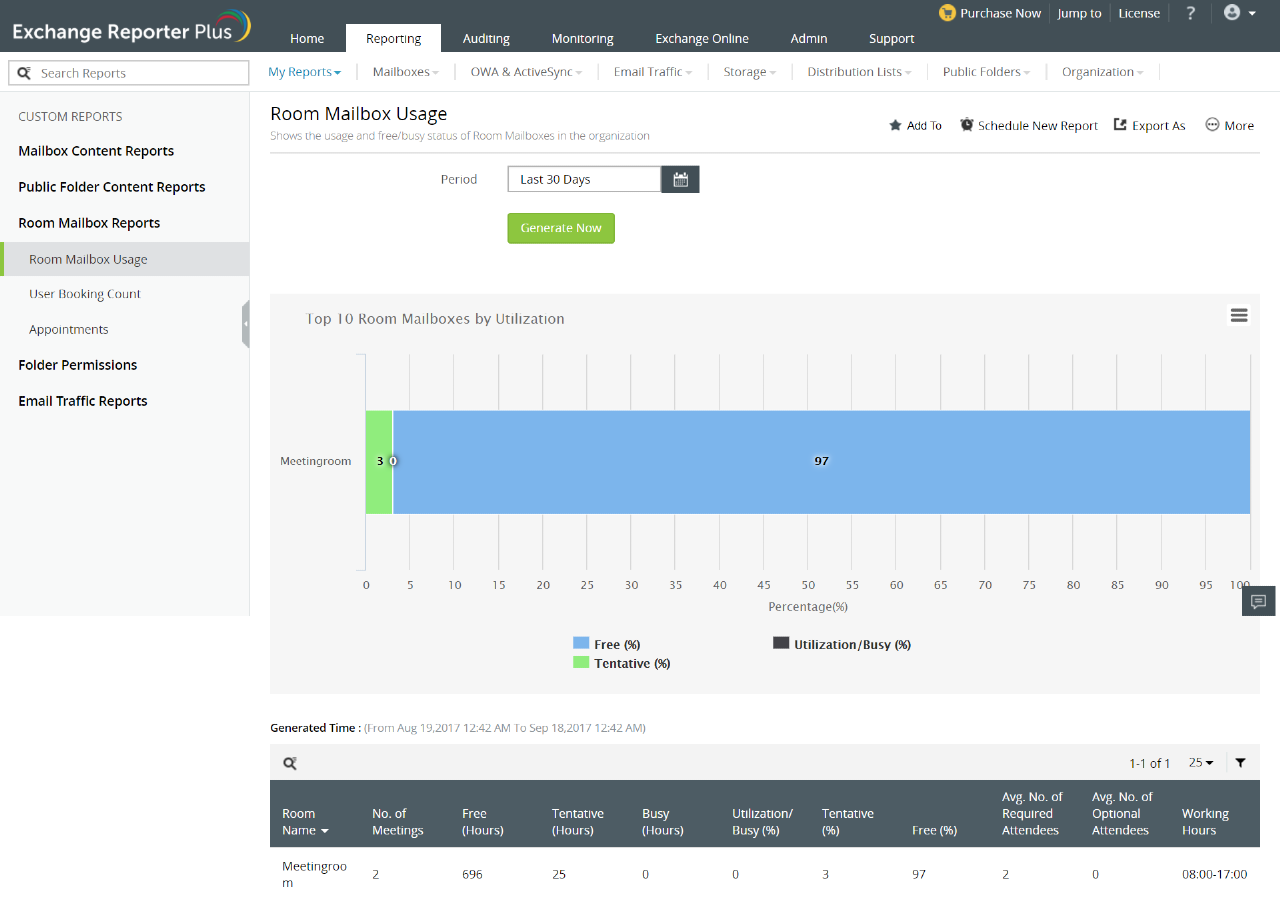Click the table search magnifier icon
The width and height of the screenshot is (1280, 901).
tap(290, 763)
